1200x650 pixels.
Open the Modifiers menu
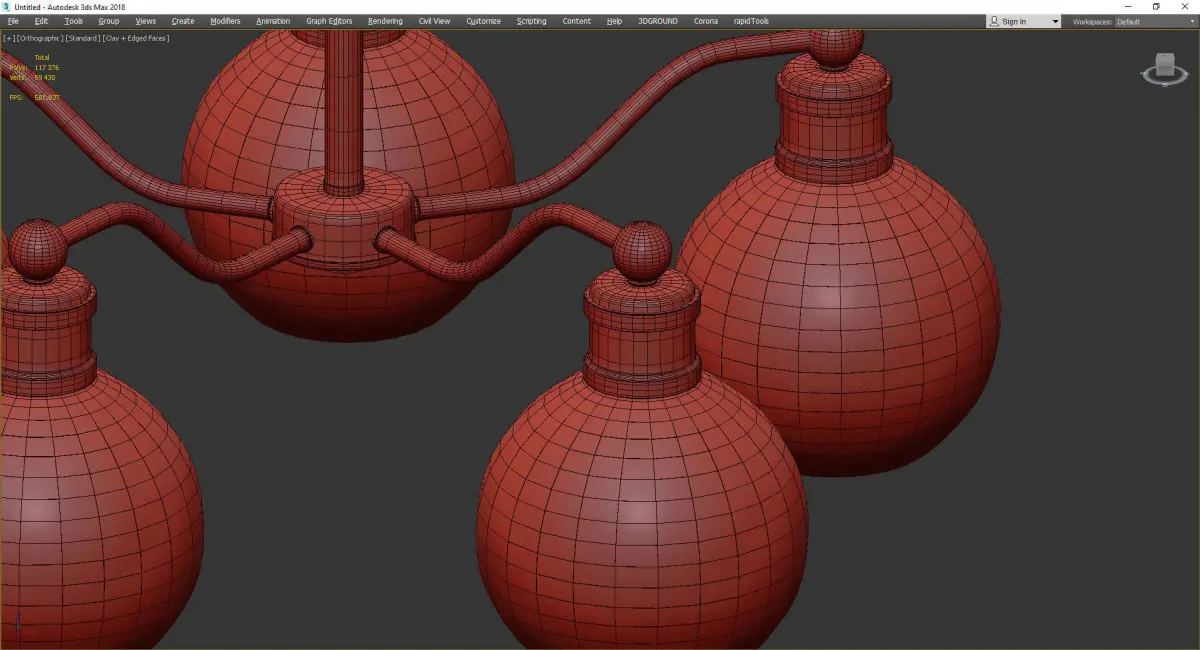[225, 21]
